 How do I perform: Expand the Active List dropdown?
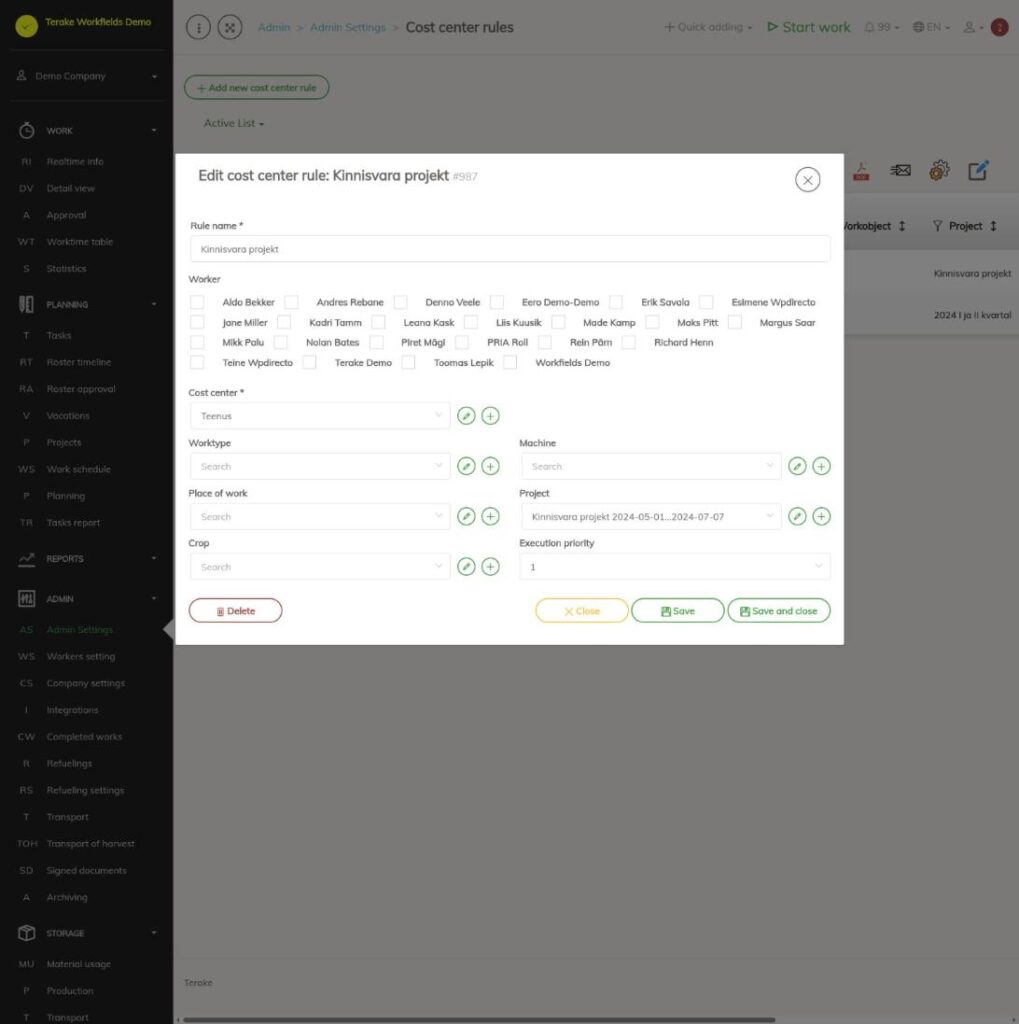233,123
